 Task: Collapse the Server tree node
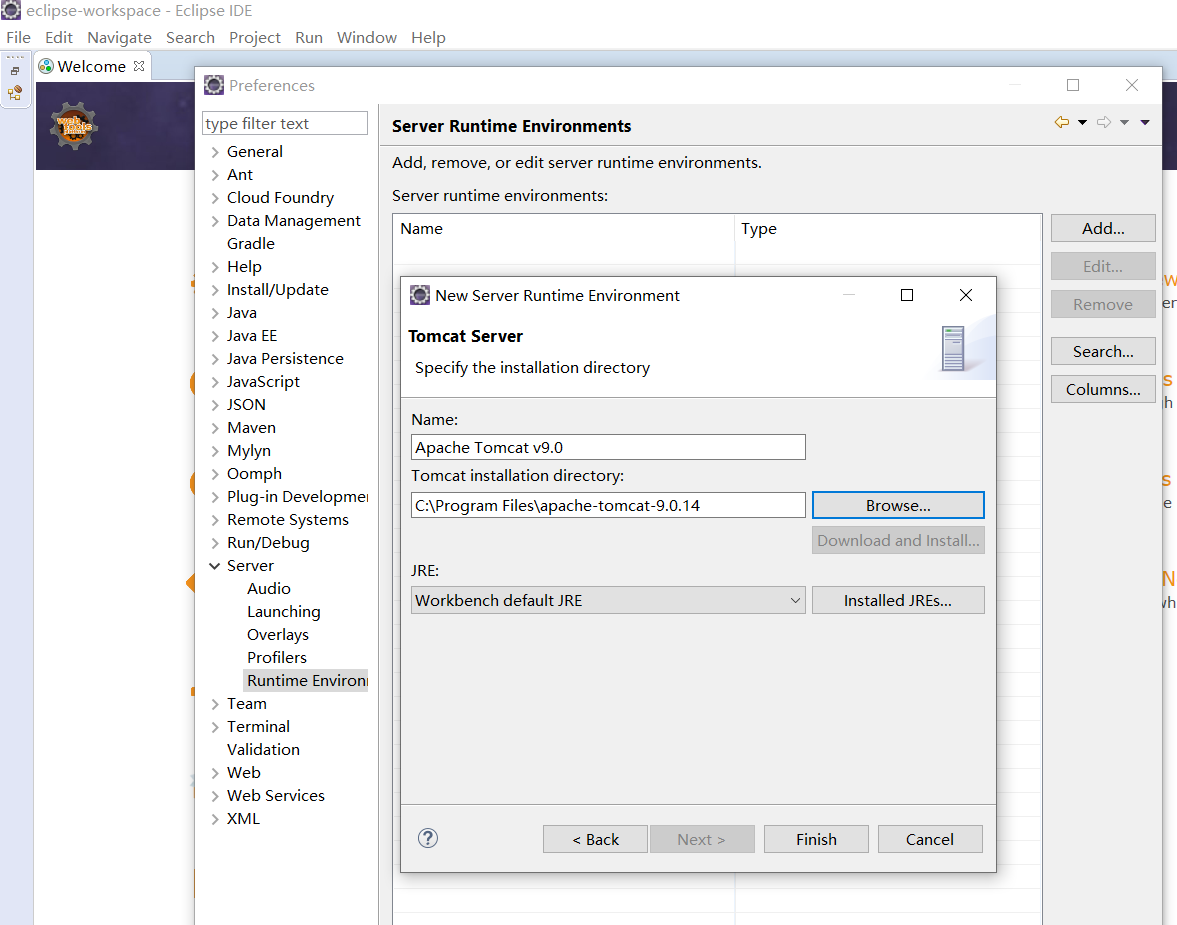pyautogui.click(x=215, y=565)
